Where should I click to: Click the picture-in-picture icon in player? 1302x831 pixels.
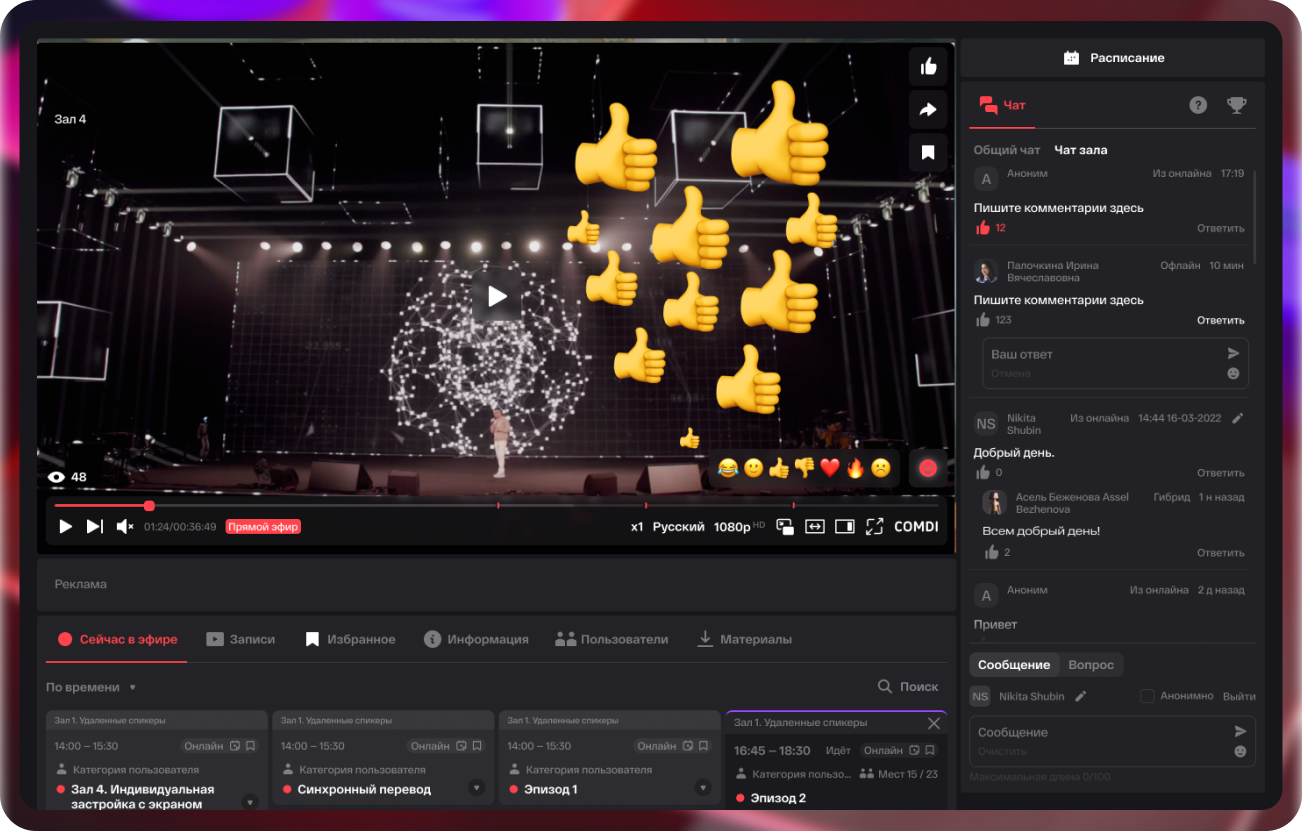785,526
